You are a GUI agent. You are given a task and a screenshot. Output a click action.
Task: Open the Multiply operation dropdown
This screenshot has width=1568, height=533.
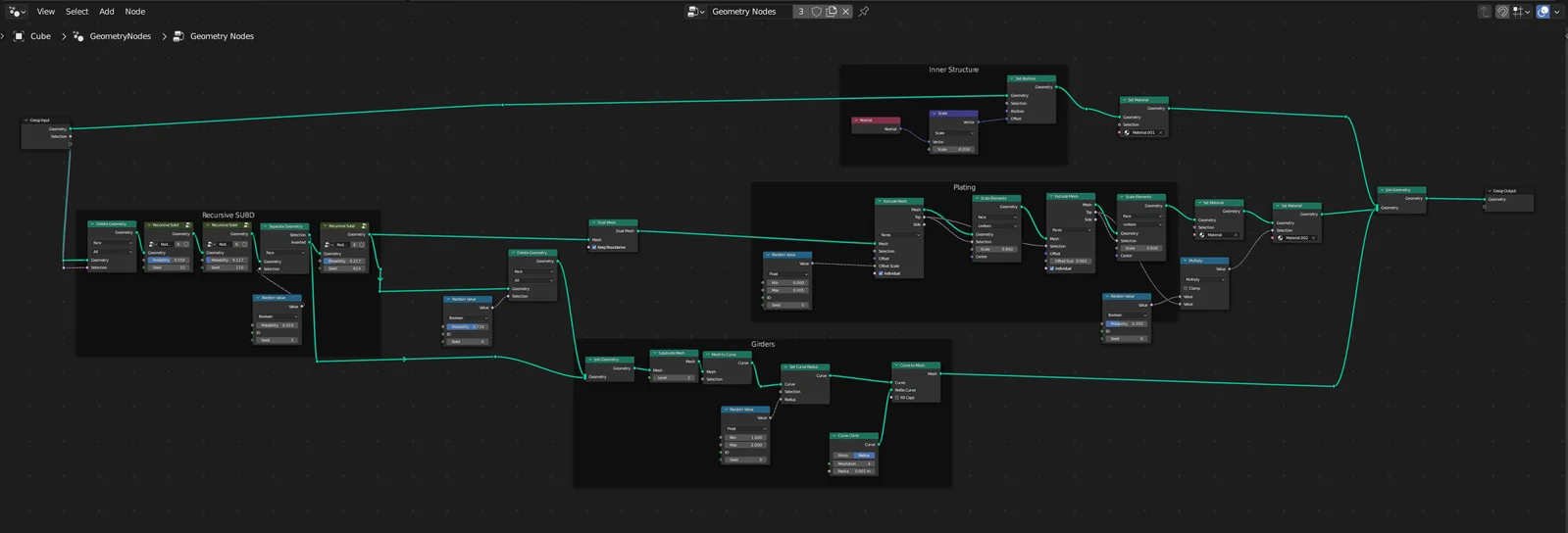(1204, 279)
